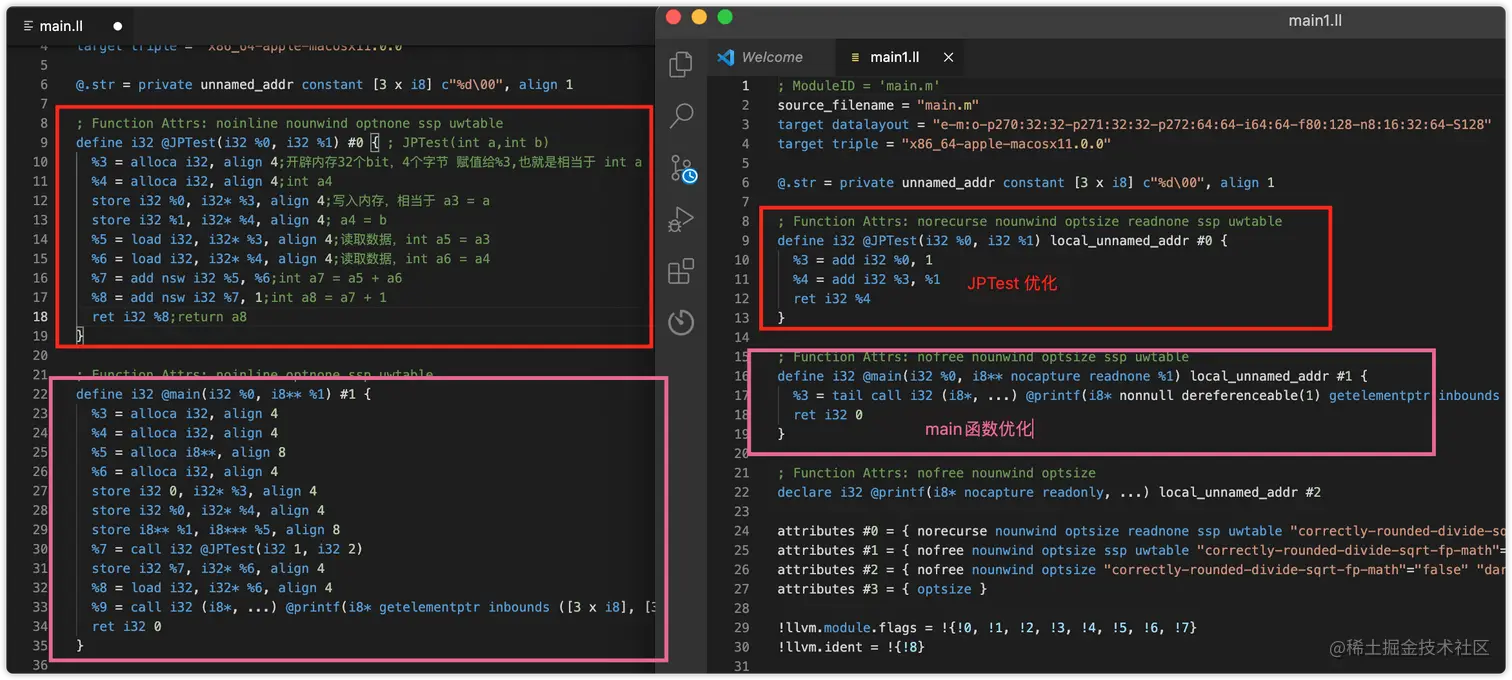Select the main1.ll tab
The image size is (1512, 680).
pos(895,57)
